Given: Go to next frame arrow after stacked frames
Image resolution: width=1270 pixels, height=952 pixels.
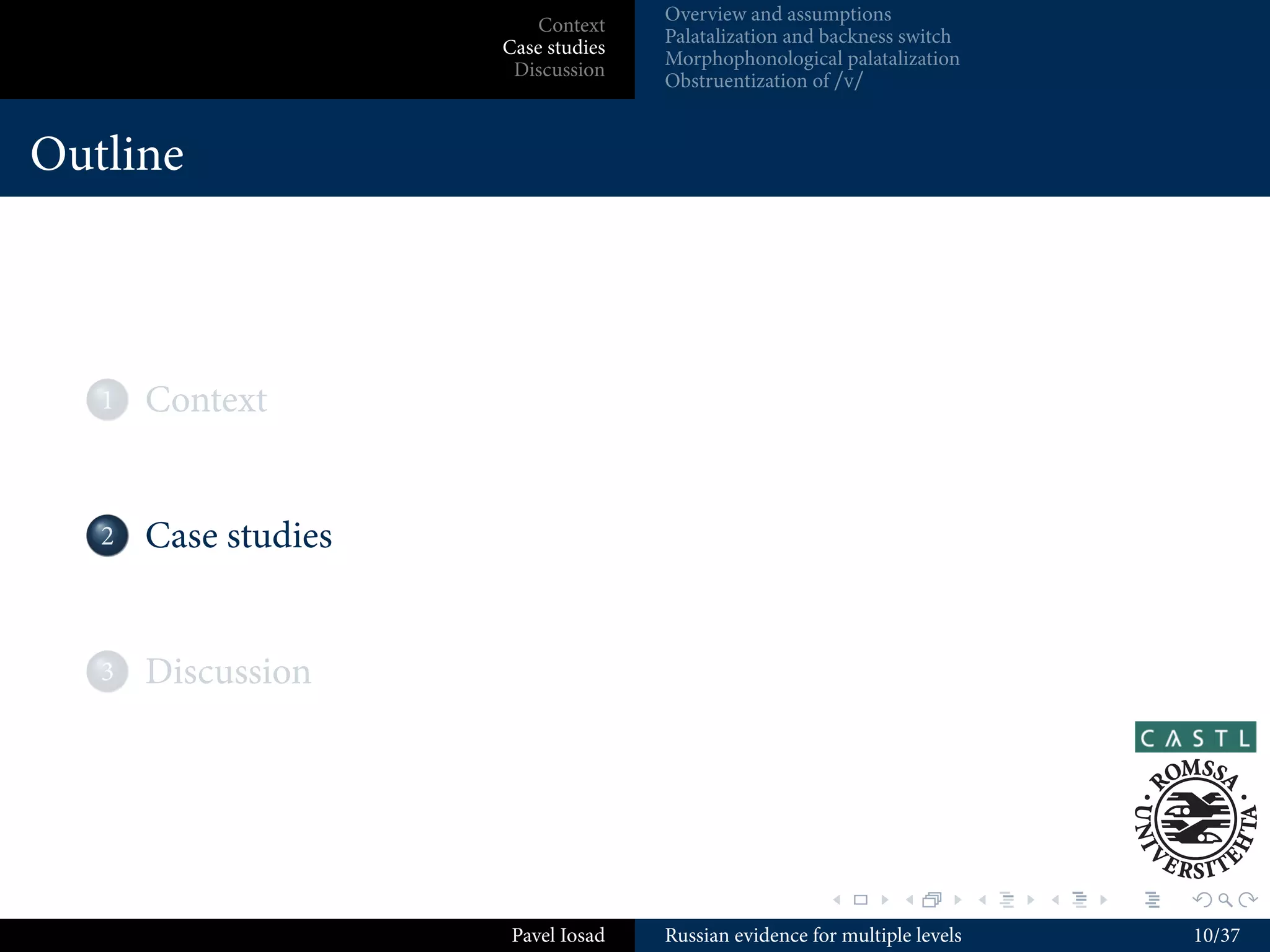Looking at the screenshot, I should (x=958, y=900).
